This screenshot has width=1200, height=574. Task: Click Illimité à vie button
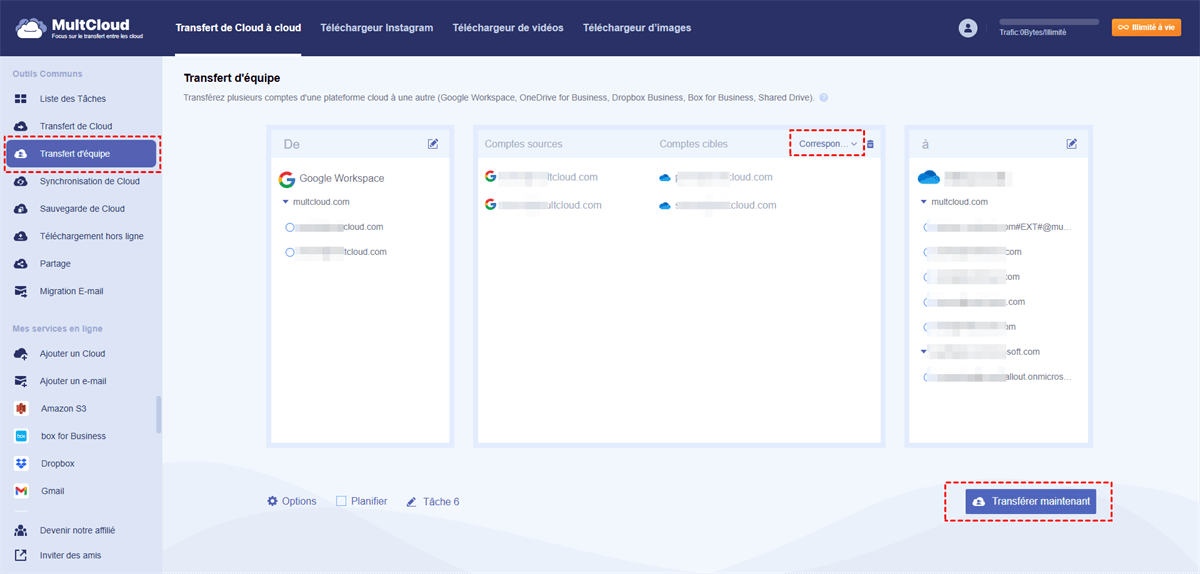tap(1146, 28)
